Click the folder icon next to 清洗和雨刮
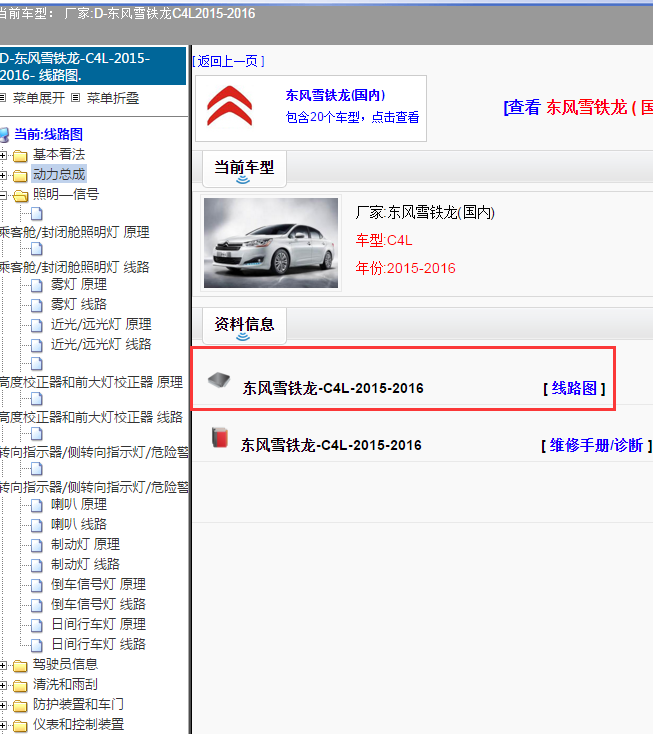 pos(20,685)
